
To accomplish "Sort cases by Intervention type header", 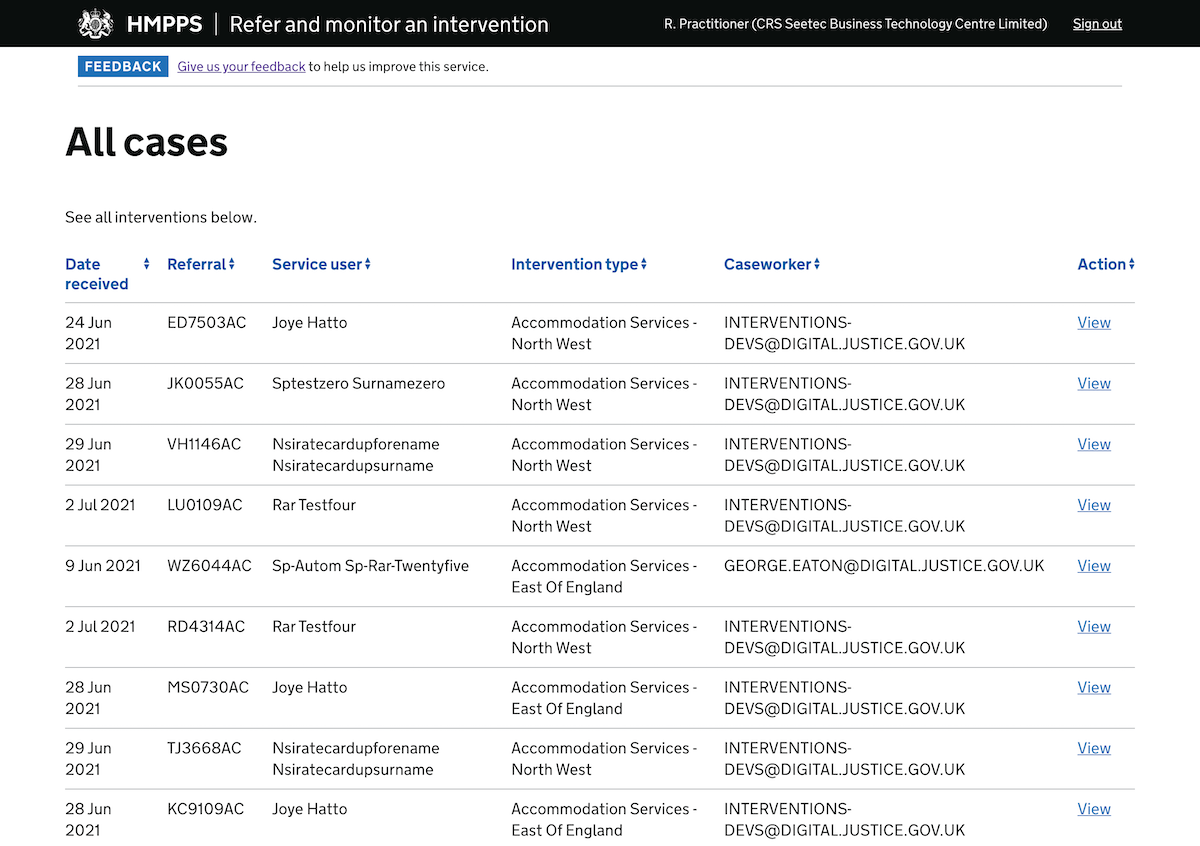I will click(574, 264).
